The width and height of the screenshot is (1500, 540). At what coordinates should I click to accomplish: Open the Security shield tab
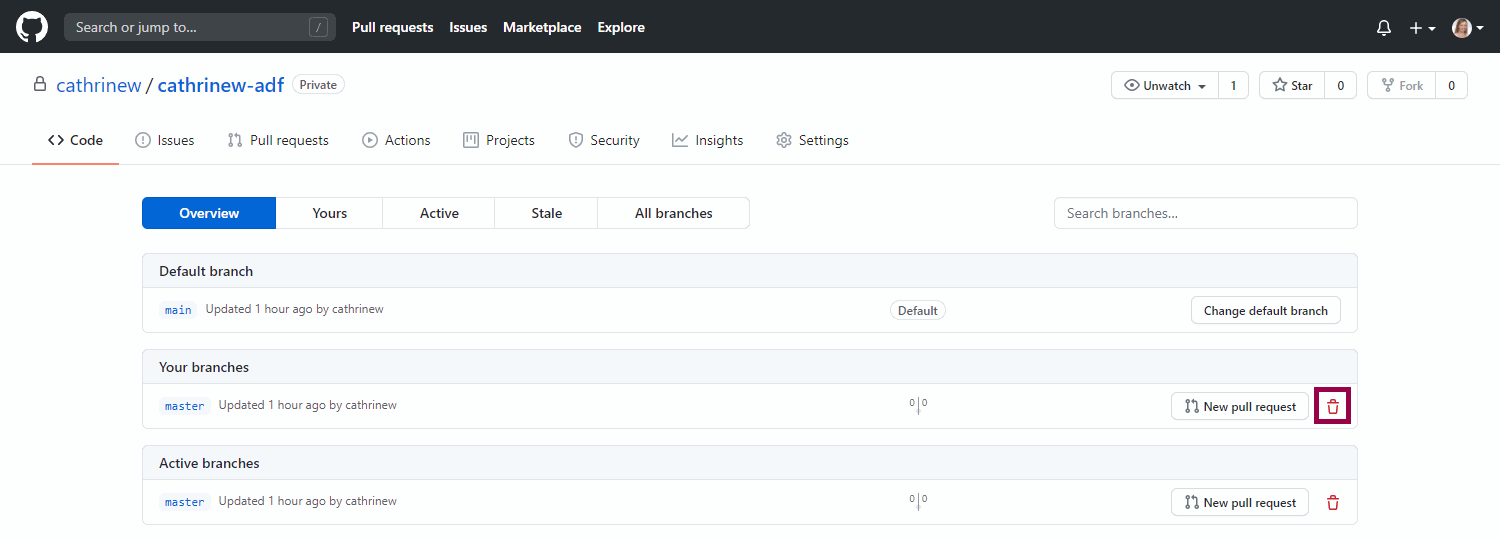click(x=603, y=140)
